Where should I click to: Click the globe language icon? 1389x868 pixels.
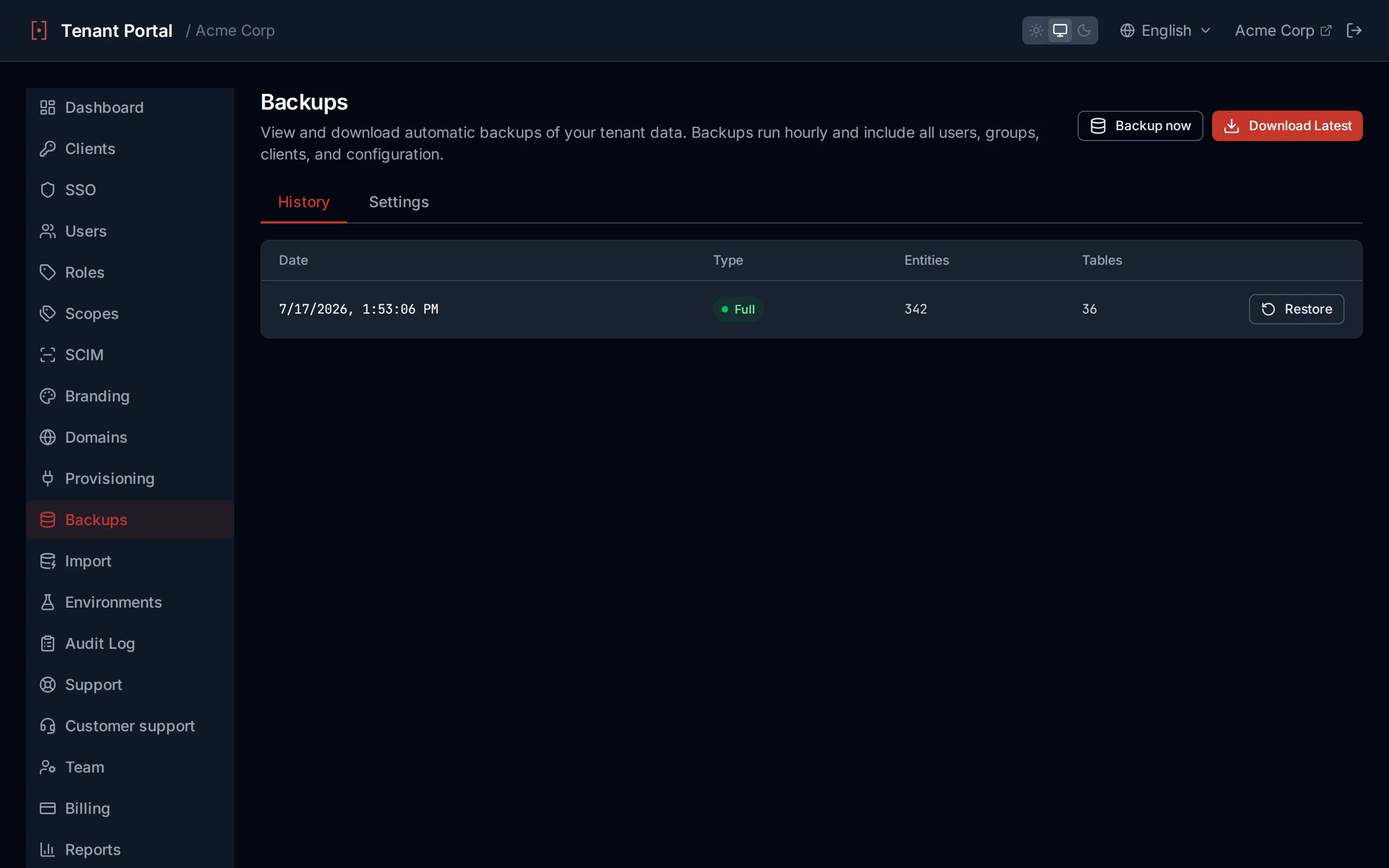[x=1127, y=30]
